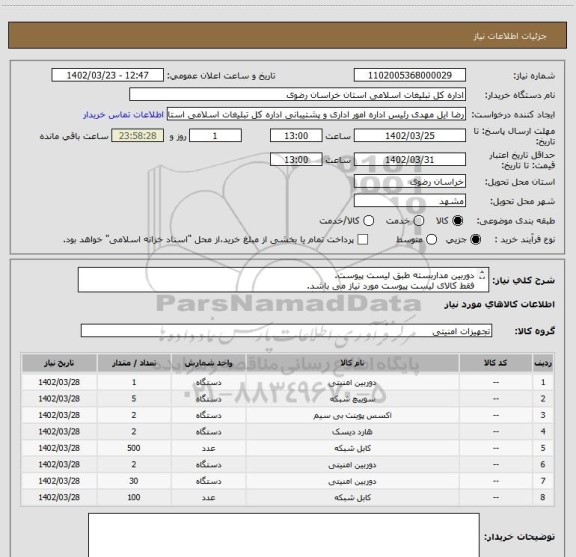The width and height of the screenshot is (576, 557).
Task: Select row 2 item سوییچ شبکه
Action: click(x=352, y=399)
